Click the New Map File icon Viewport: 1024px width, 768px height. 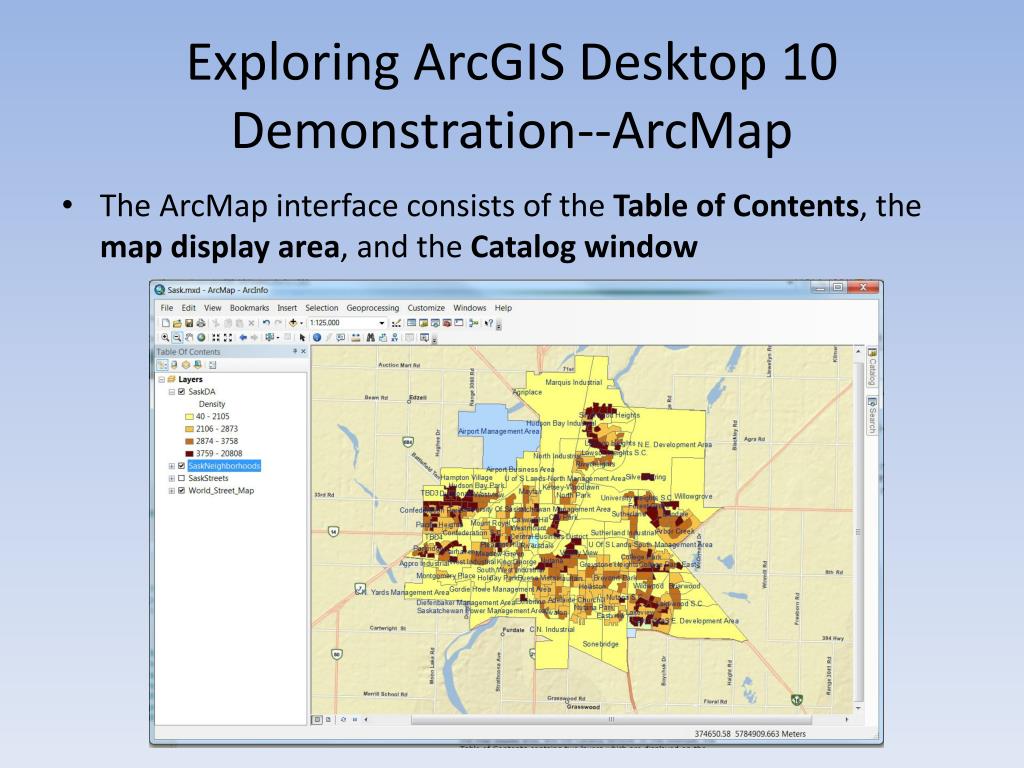[166, 323]
